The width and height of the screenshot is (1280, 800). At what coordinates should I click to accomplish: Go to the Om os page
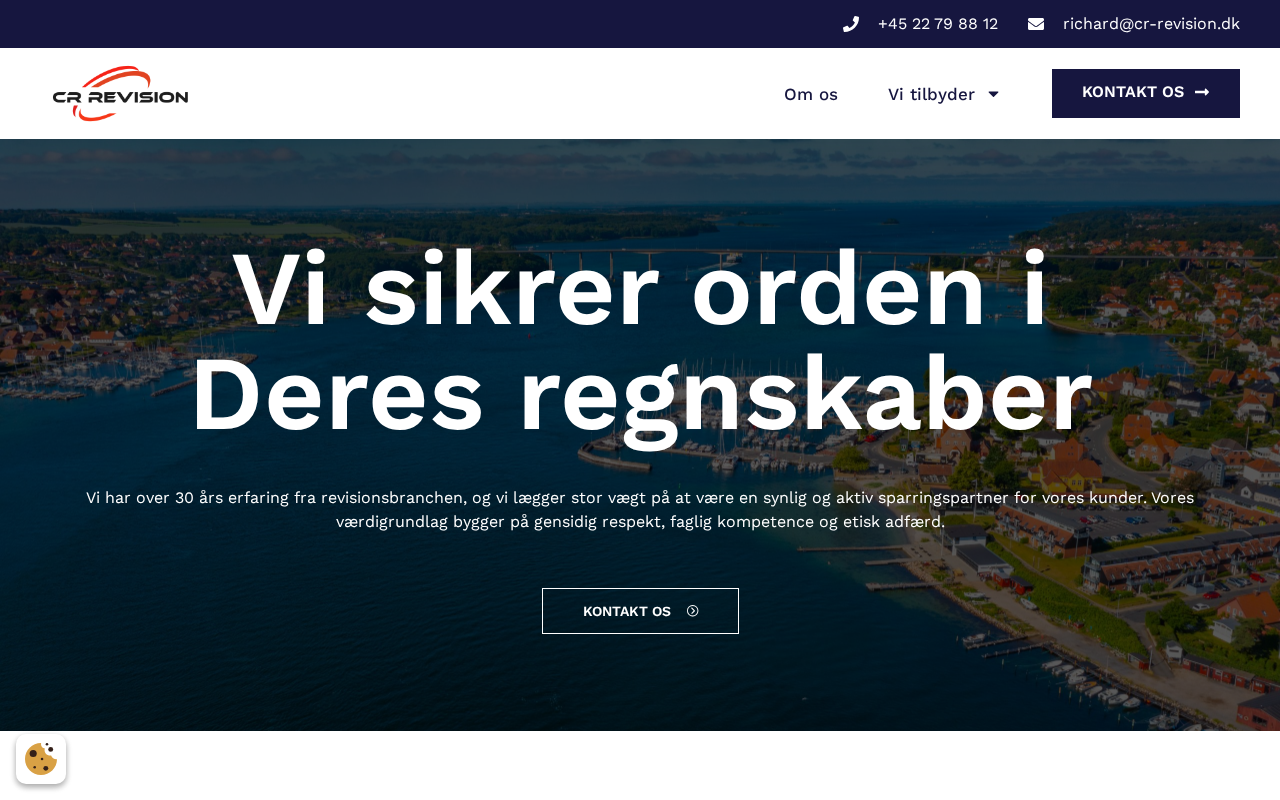click(811, 94)
